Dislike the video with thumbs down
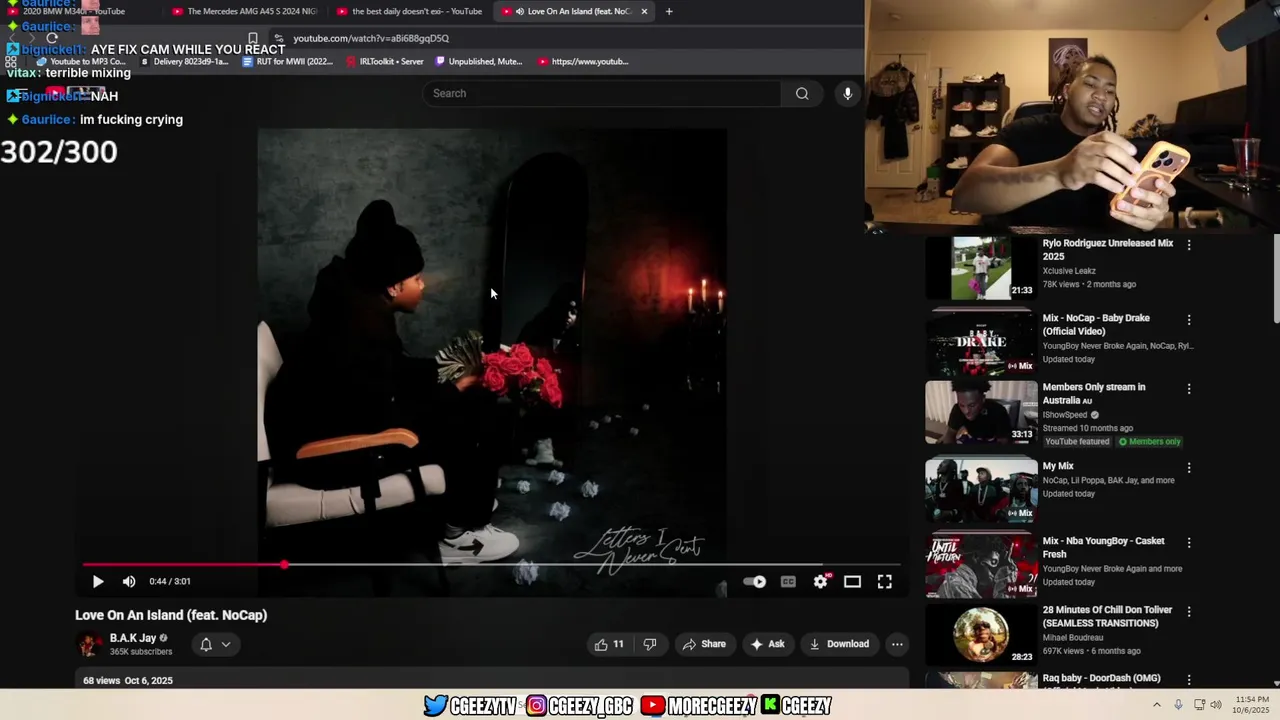The height and width of the screenshot is (720, 1280). point(650,644)
